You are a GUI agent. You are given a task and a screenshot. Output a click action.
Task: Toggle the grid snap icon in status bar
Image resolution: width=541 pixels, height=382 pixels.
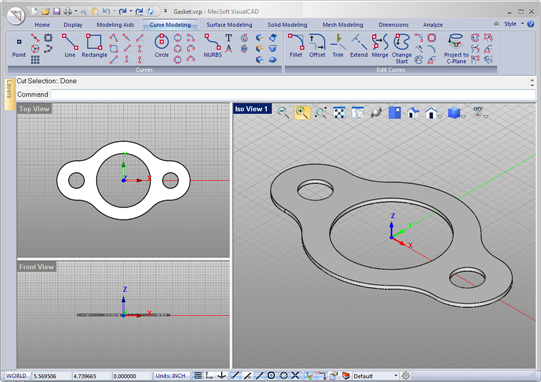pyautogui.click(x=198, y=375)
